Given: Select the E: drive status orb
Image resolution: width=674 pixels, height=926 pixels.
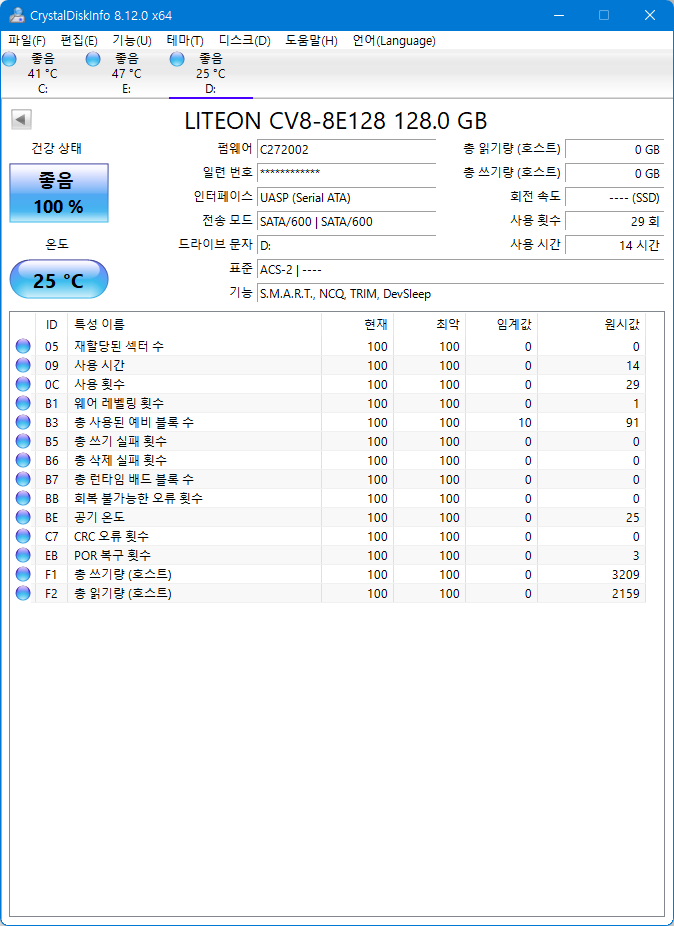Looking at the screenshot, I should tap(93, 59).
